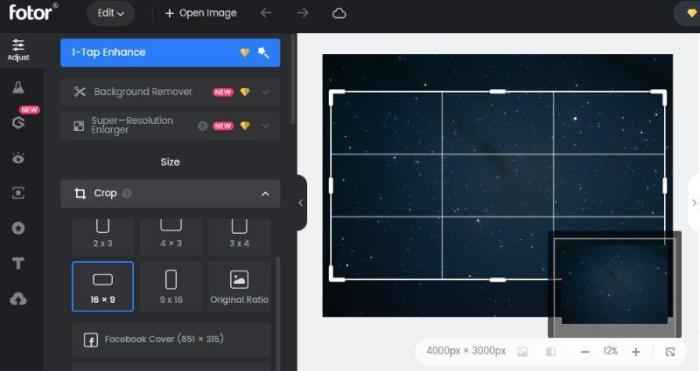
Task: Open the Effects flask icon
Action: [x=18, y=88]
